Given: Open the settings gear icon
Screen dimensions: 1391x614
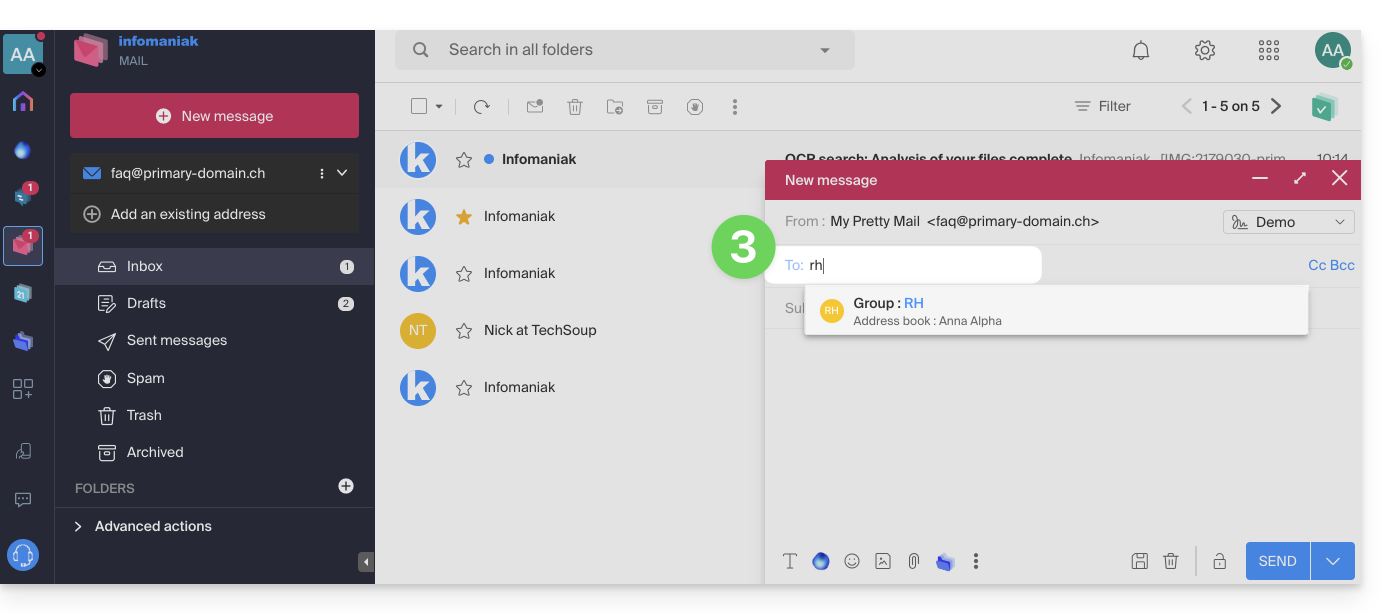Looking at the screenshot, I should (1205, 50).
